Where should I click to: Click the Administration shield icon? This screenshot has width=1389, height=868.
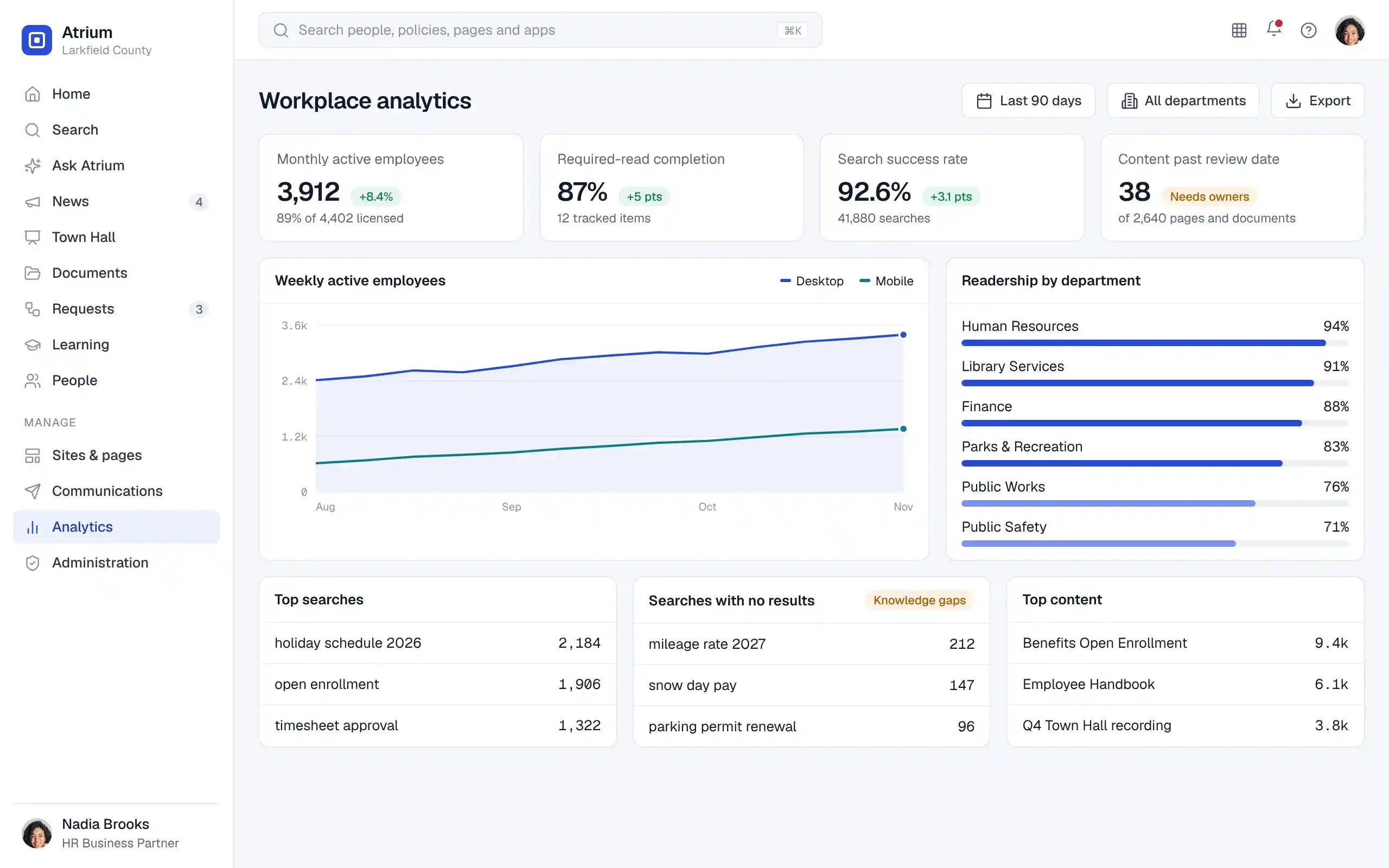pos(33,563)
